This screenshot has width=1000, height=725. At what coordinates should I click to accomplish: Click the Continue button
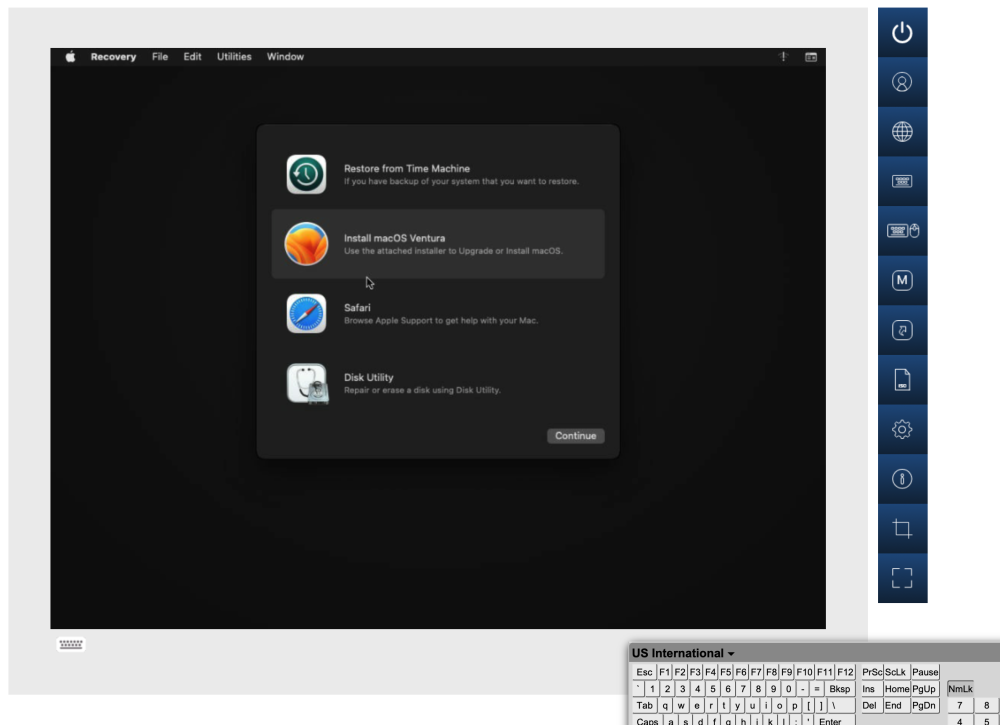(575, 436)
